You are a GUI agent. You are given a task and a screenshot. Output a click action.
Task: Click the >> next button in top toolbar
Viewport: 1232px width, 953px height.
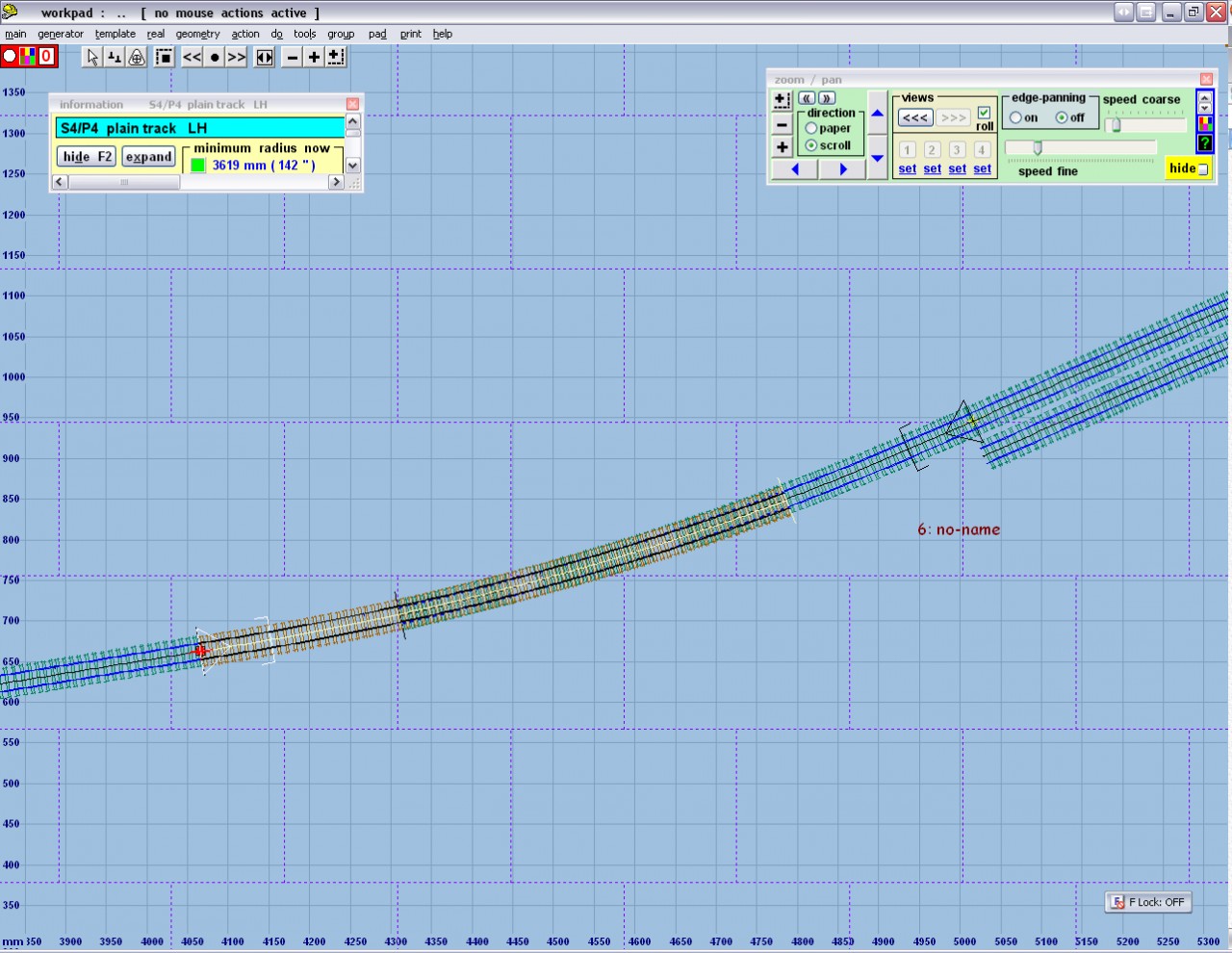[237, 57]
